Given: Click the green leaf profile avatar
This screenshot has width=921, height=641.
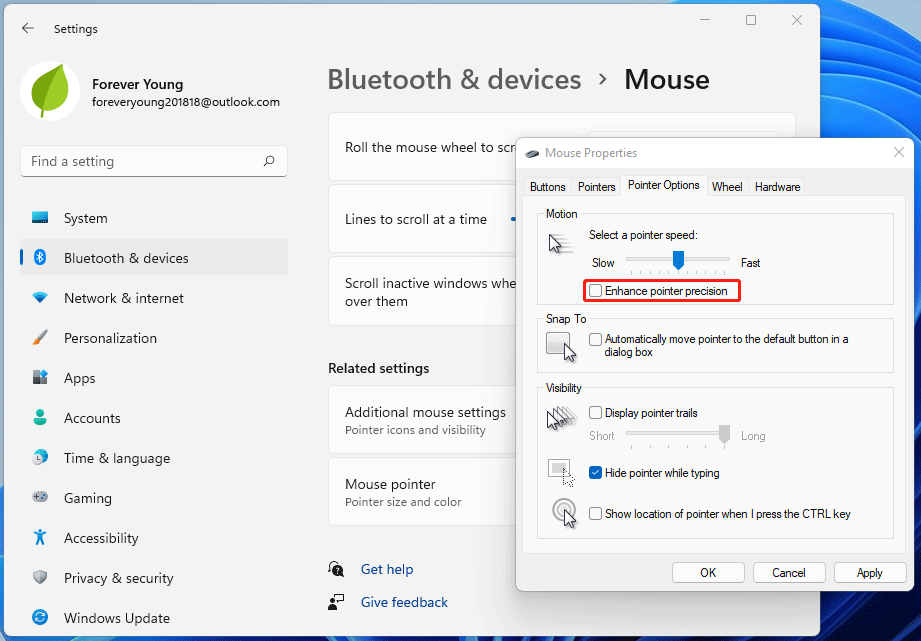Looking at the screenshot, I should pyautogui.click(x=50, y=91).
